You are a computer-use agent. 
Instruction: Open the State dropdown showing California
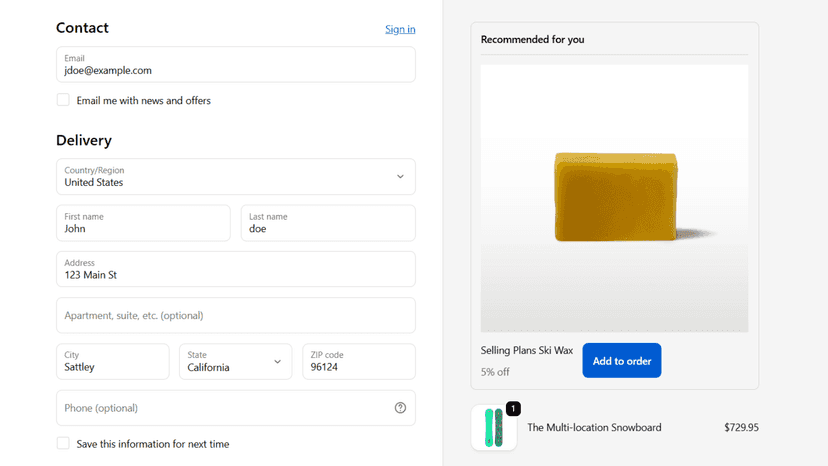pyautogui.click(x=236, y=362)
